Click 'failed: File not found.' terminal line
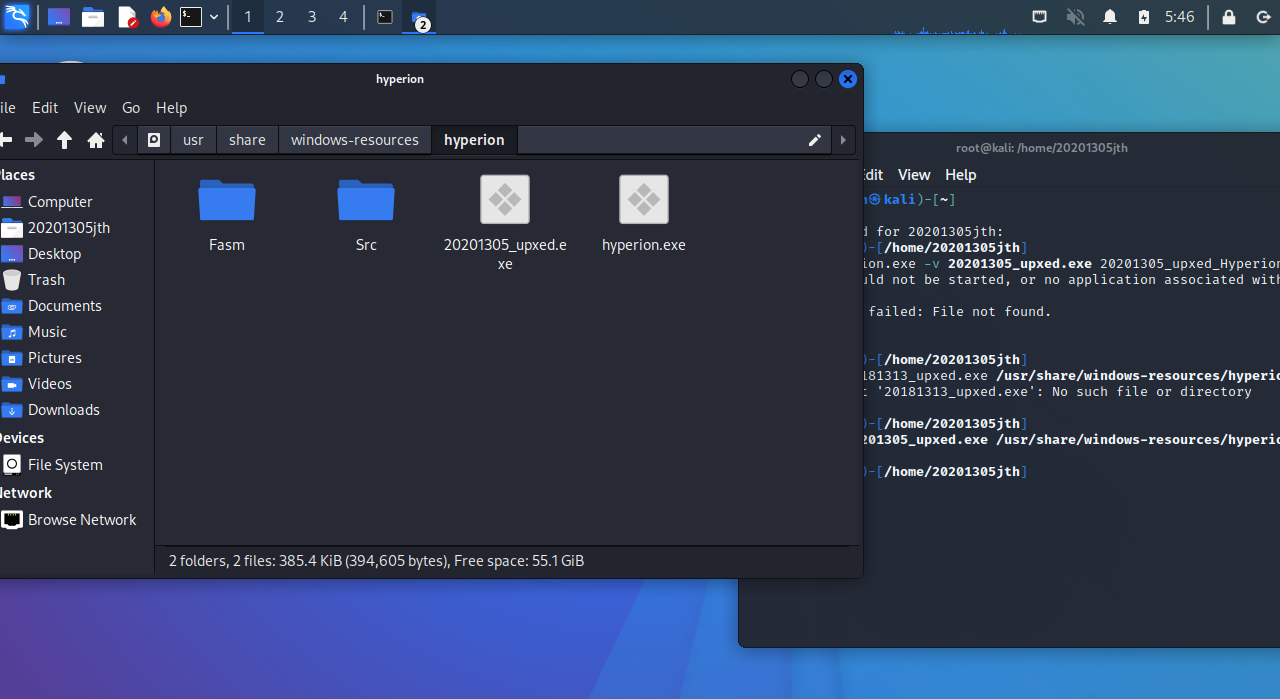The width and height of the screenshot is (1280, 699). pos(960,312)
